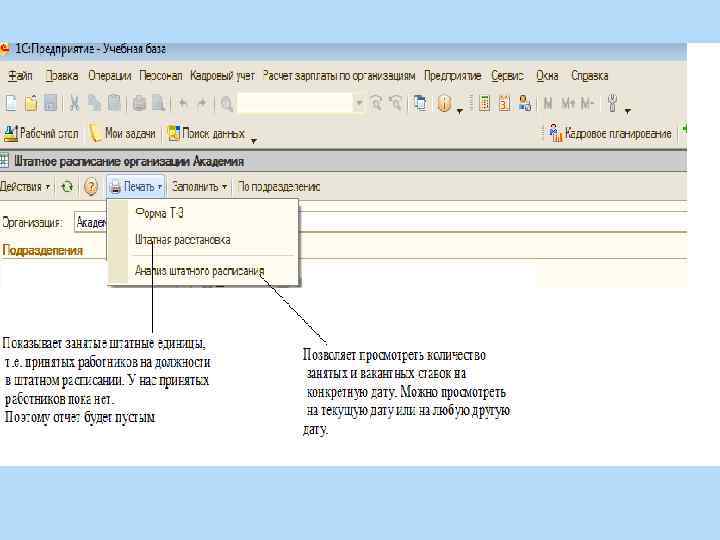
Task: Select Анализ штатного расписания entry
Action: point(202,271)
